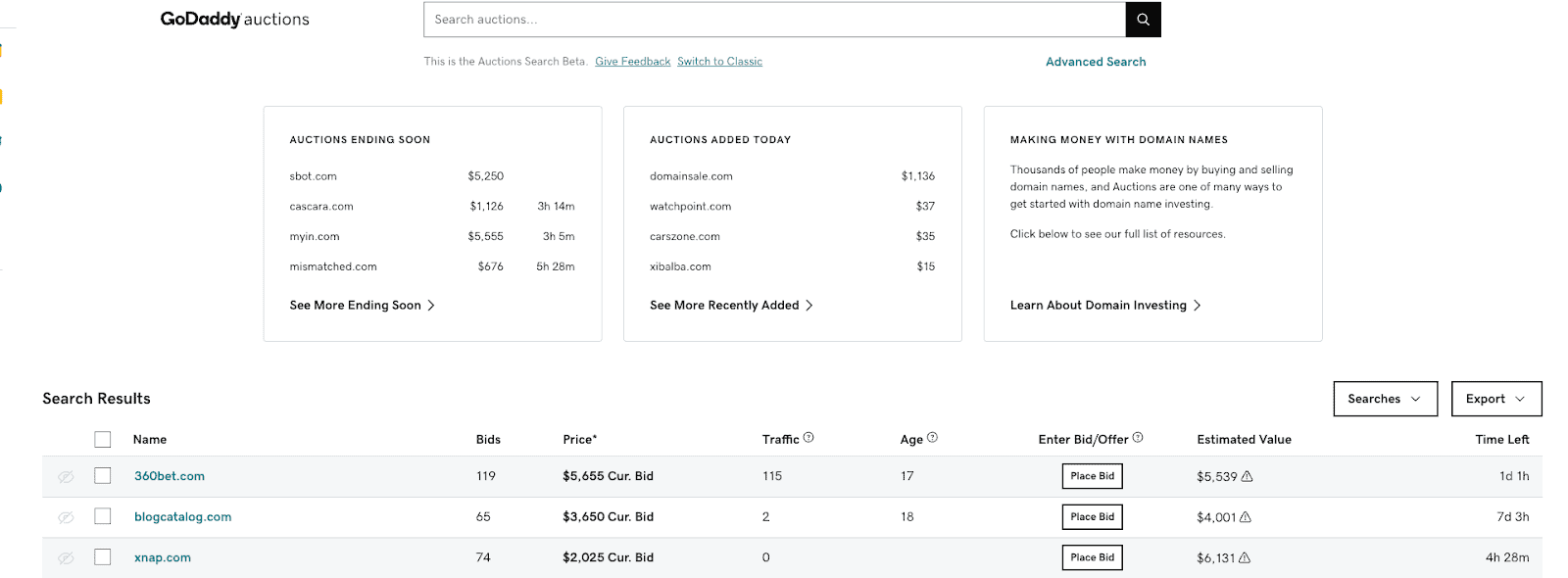Expand See More Recently Added
This screenshot has height=578, width=1568.
coord(731,306)
